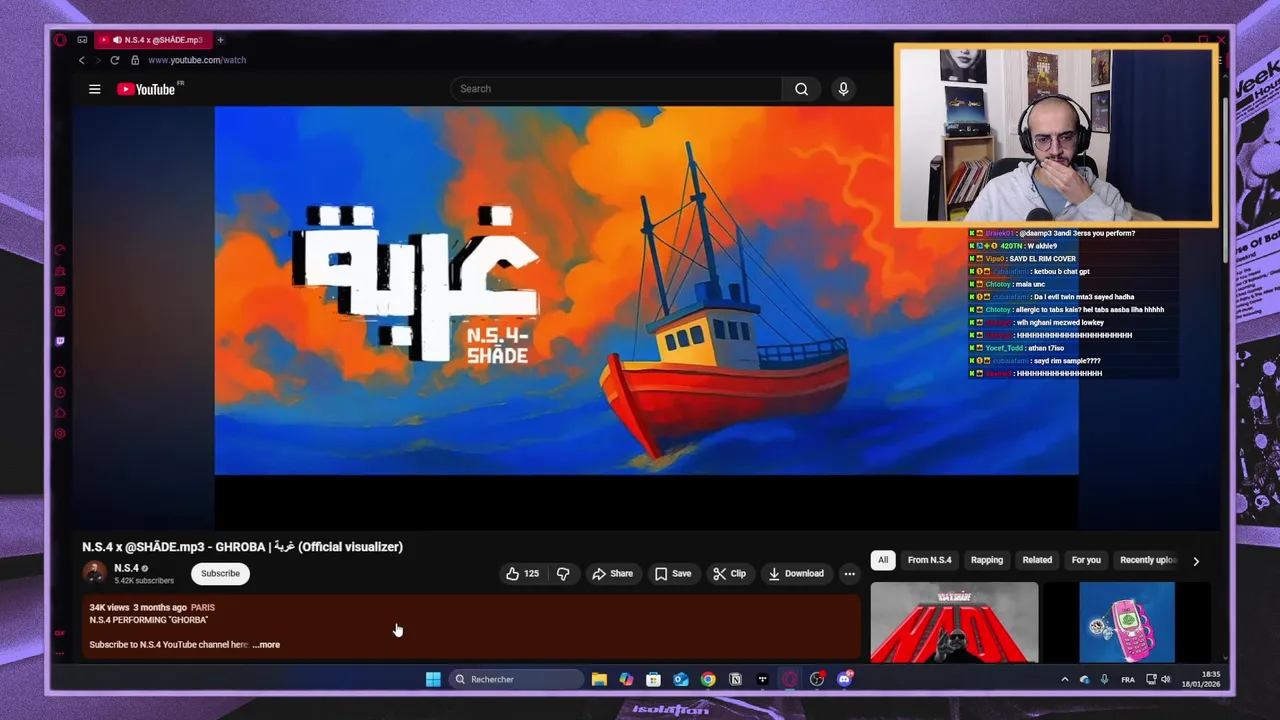This screenshot has width=1280, height=720.
Task: Open the workspaces icon beside the tab
Action: tap(82, 40)
